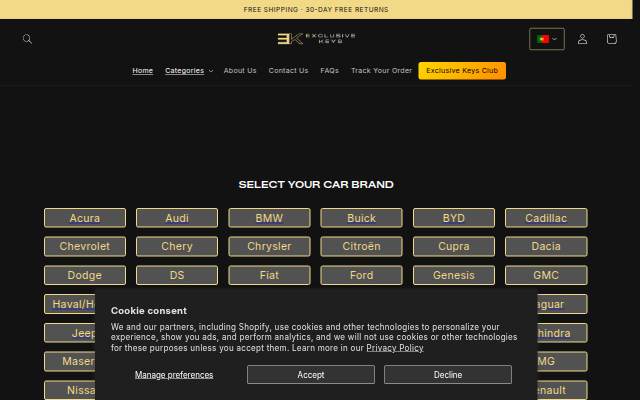Image resolution: width=640 pixels, height=400 pixels.
Task: Select the GMC brand
Action: 546,275
